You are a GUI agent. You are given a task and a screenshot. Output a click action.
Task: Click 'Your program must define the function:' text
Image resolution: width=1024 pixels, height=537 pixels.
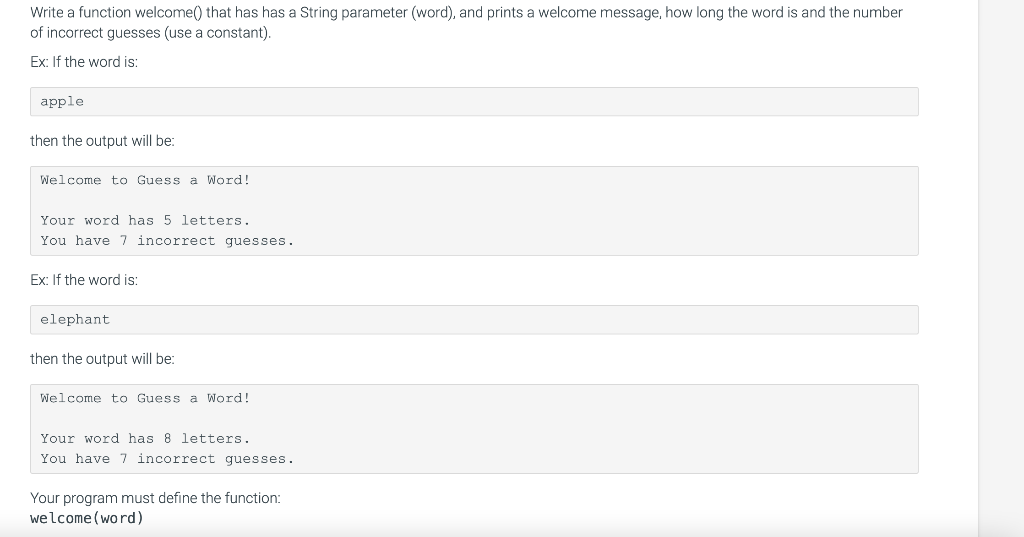tap(155, 498)
